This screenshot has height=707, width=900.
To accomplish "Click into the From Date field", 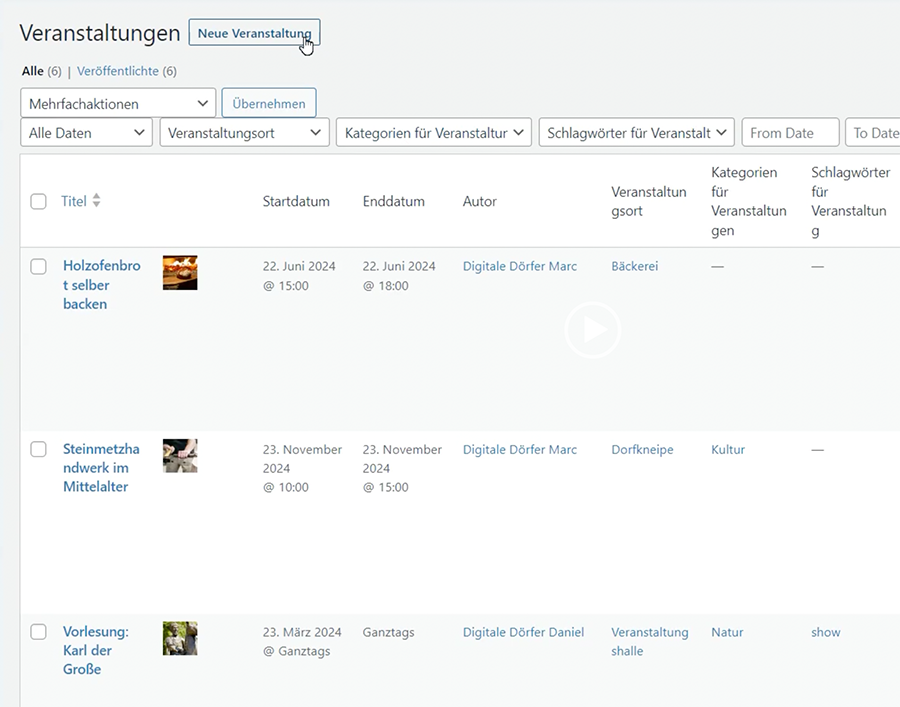I will 790,132.
